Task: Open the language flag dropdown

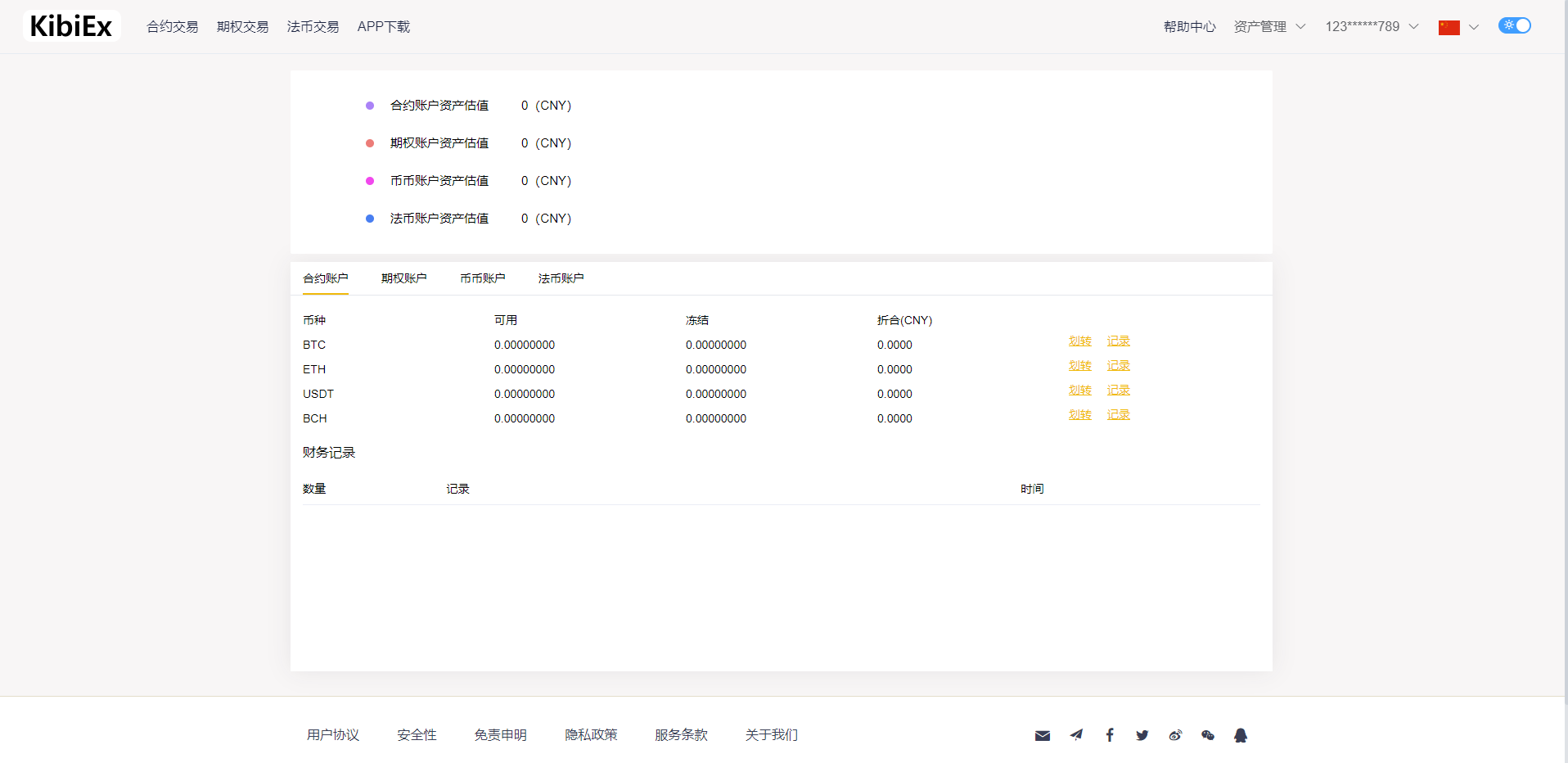Action: 1457,26
